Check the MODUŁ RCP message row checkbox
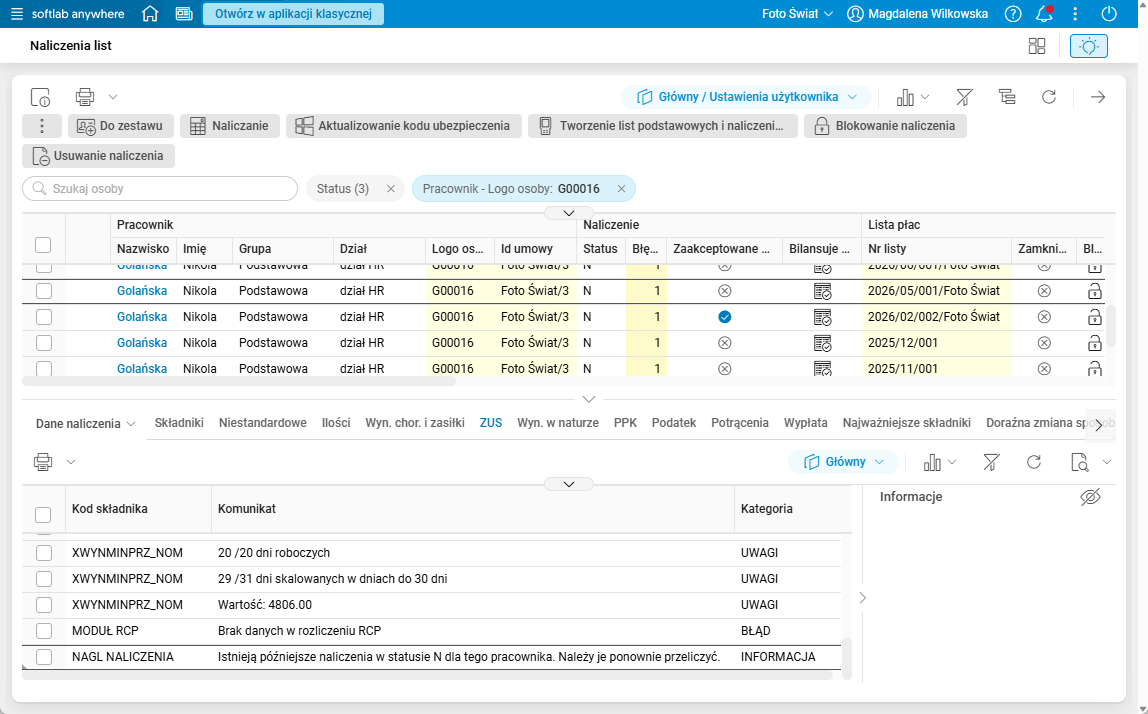Image resolution: width=1148 pixels, height=714 pixels. coord(44,631)
